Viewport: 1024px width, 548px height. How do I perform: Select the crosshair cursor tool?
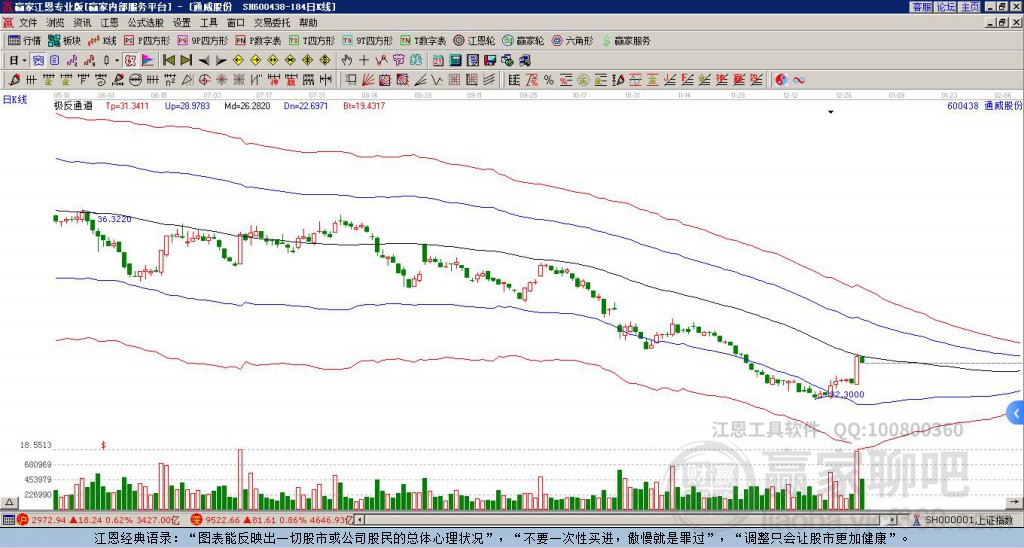point(364,61)
